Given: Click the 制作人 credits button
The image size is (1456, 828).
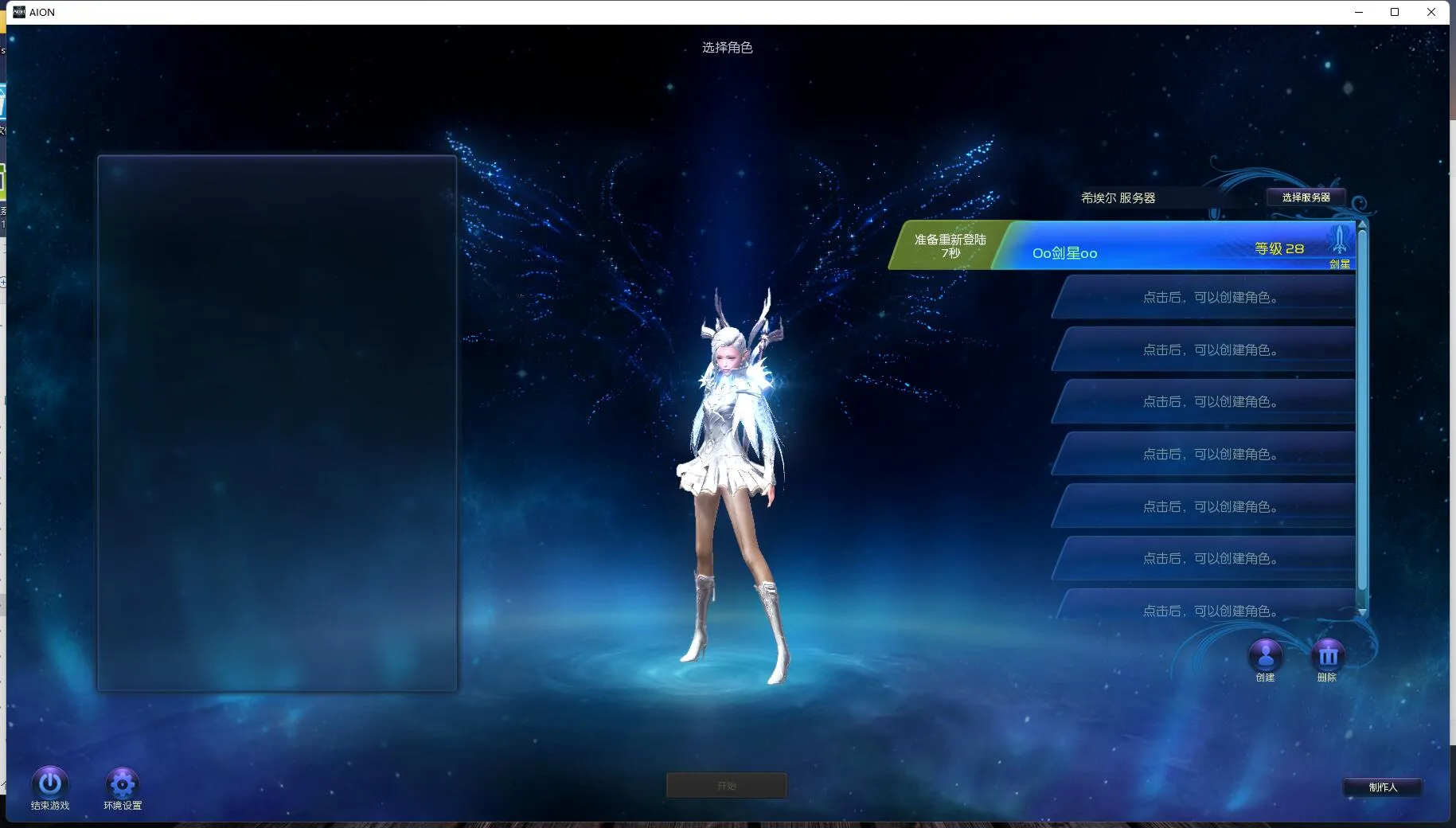Looking at the screenshot, I should [1383, 787].
